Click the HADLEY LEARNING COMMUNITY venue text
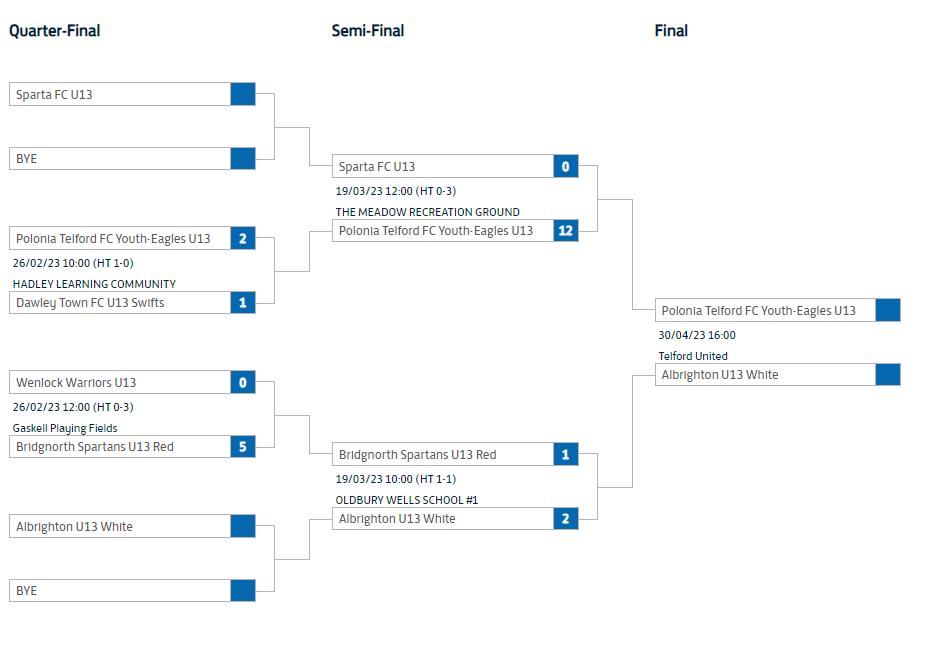The height and width of the screenshot is (647, 931). point(94,284)
